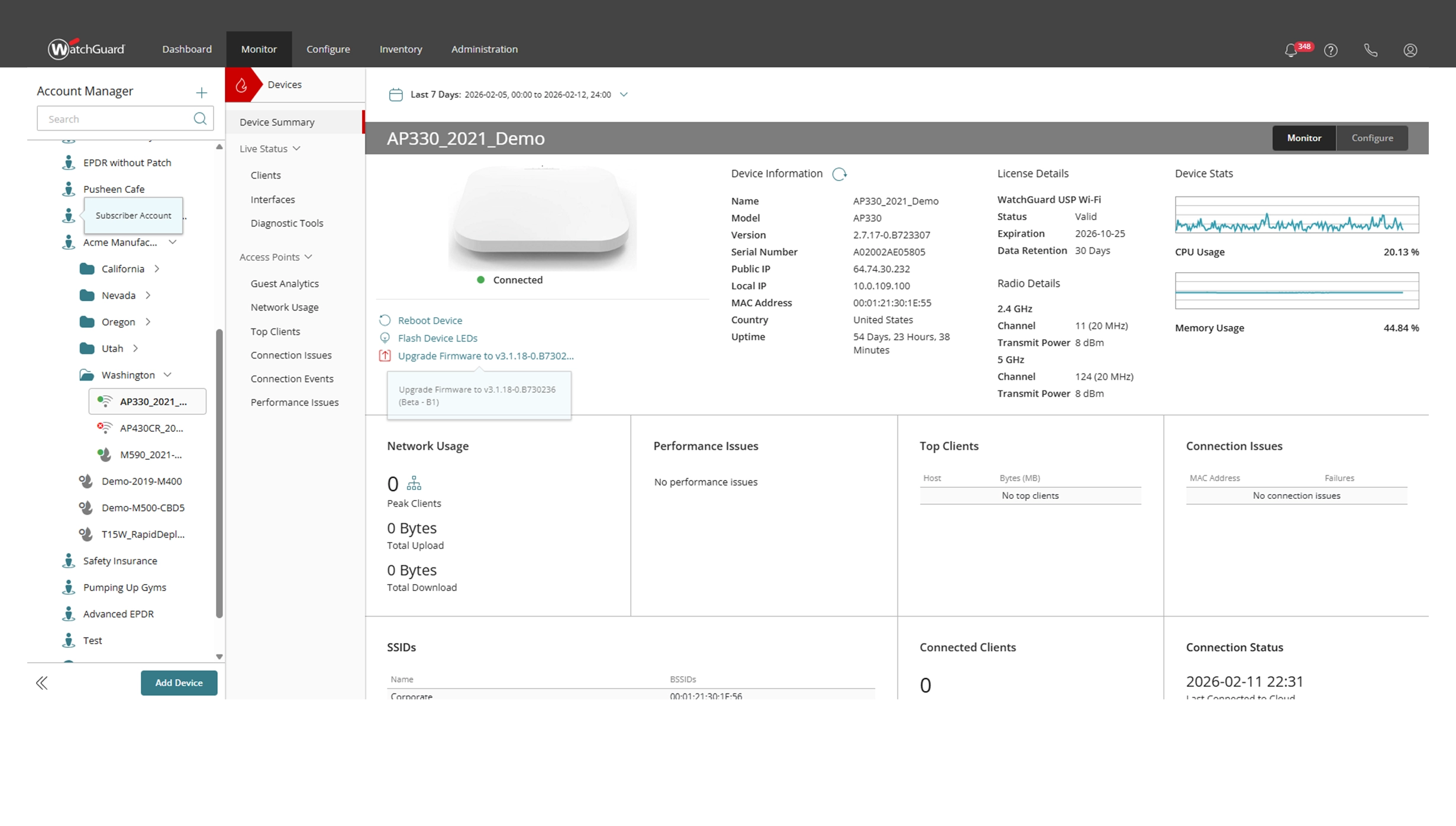Click the search magnifier icon
The image size is (1456, 826).
(x=200, y=118)
